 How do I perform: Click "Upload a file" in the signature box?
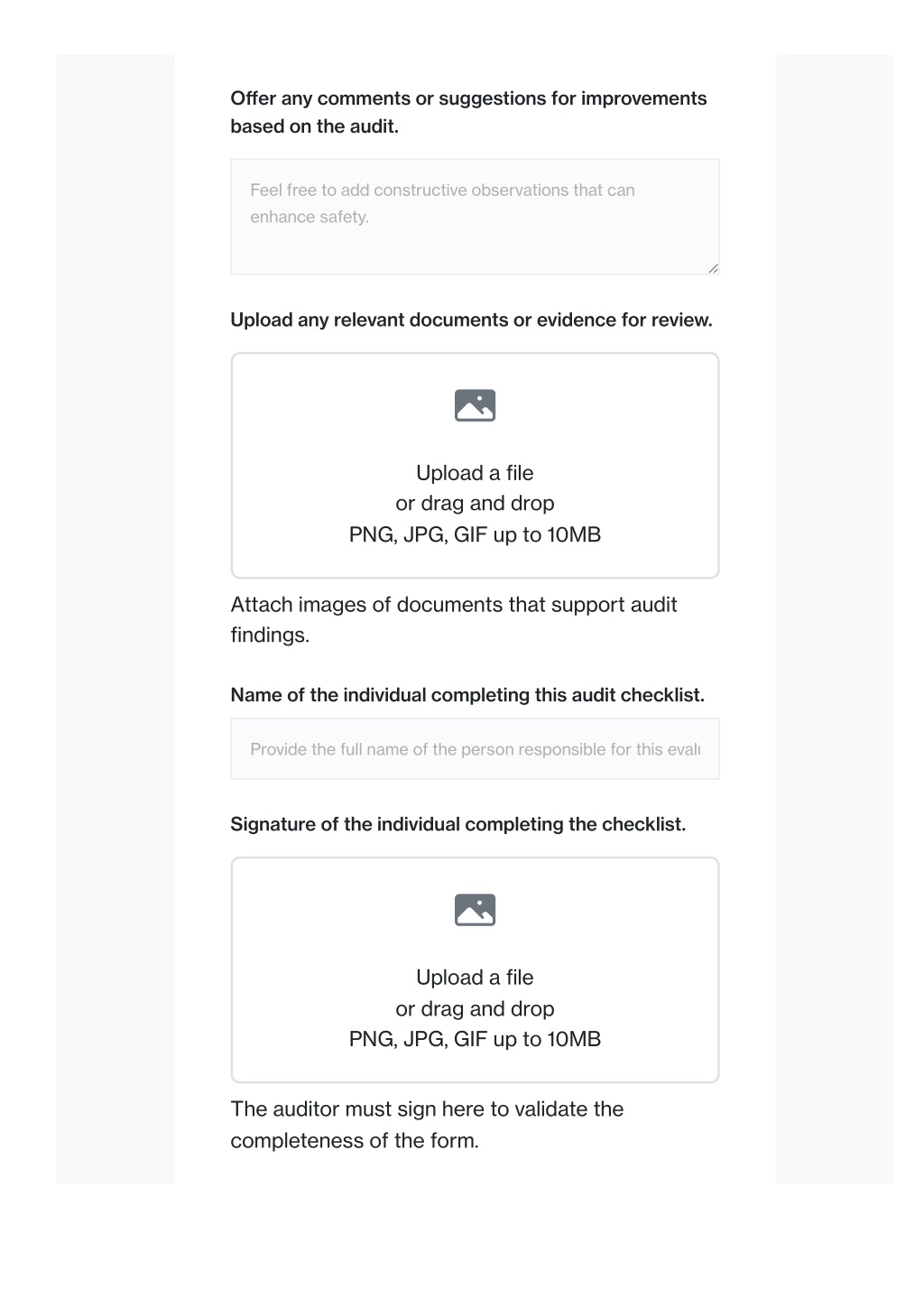click(475, 978)
